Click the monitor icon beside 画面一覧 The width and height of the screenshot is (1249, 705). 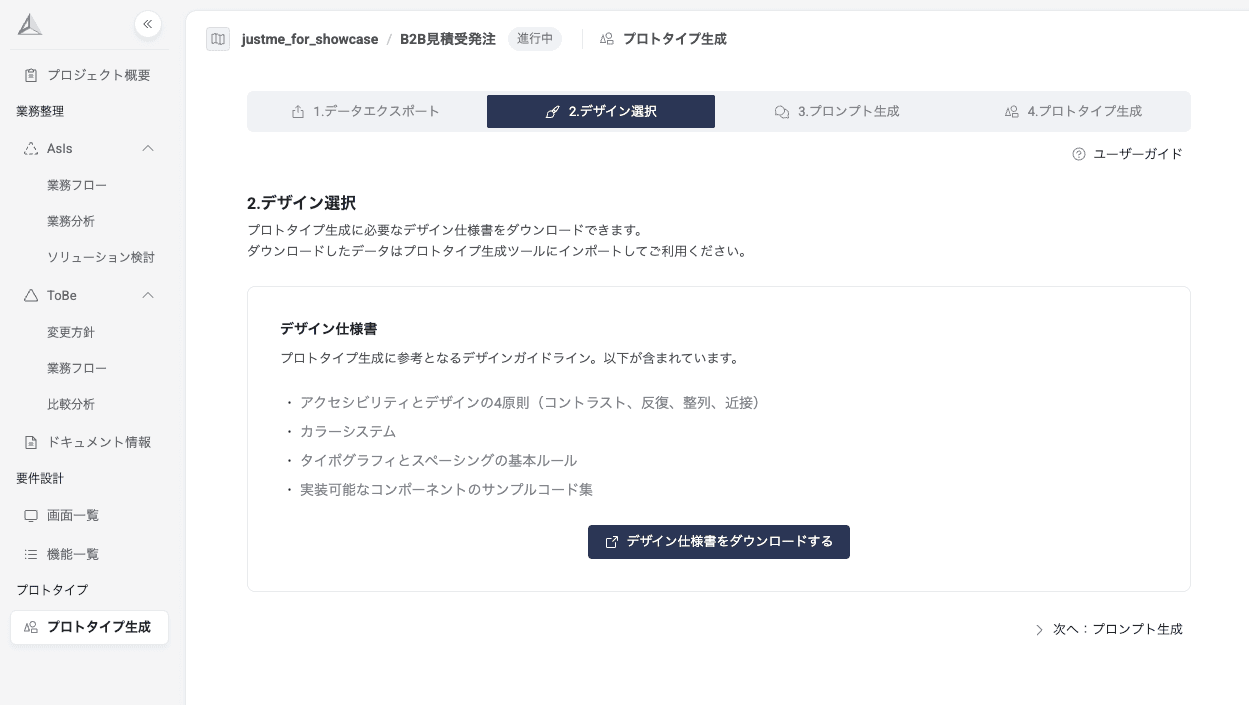tap(31, 515)
